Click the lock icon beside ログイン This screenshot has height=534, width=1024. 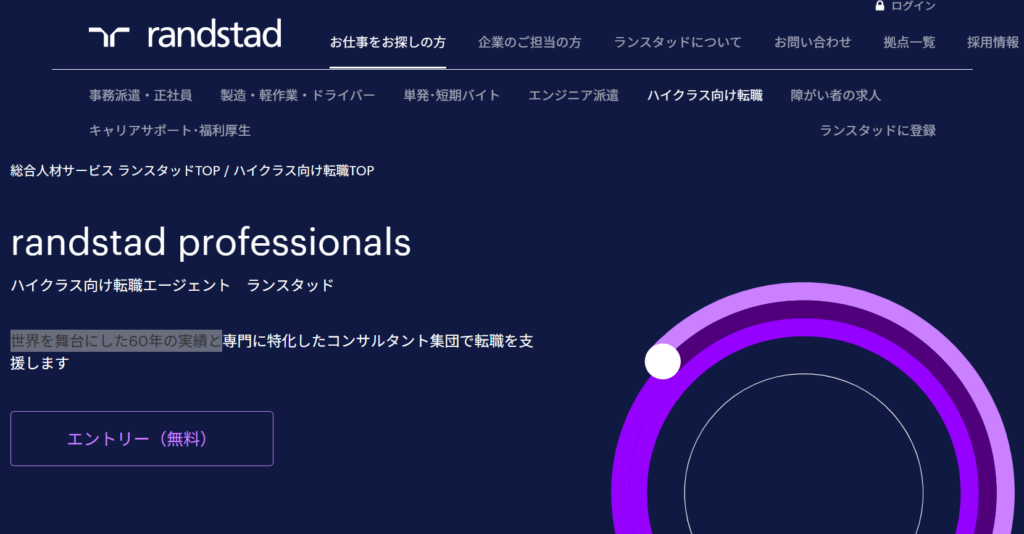[880, 6]
